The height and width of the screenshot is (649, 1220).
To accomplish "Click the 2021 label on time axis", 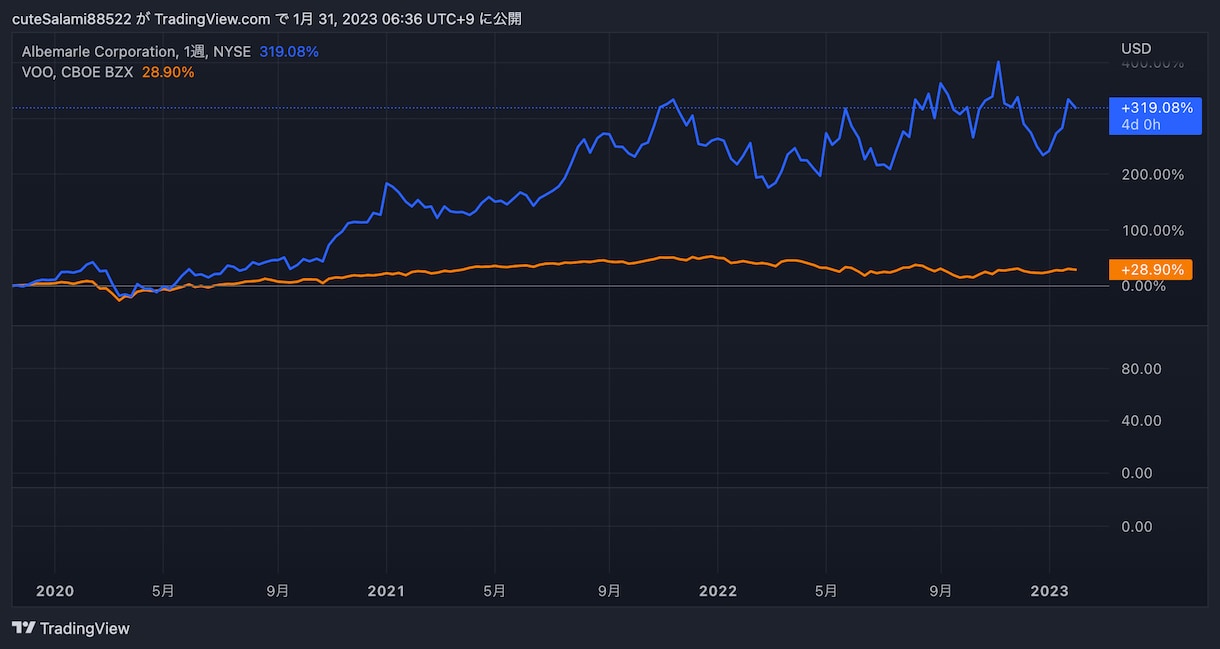I will click(386, 591).
